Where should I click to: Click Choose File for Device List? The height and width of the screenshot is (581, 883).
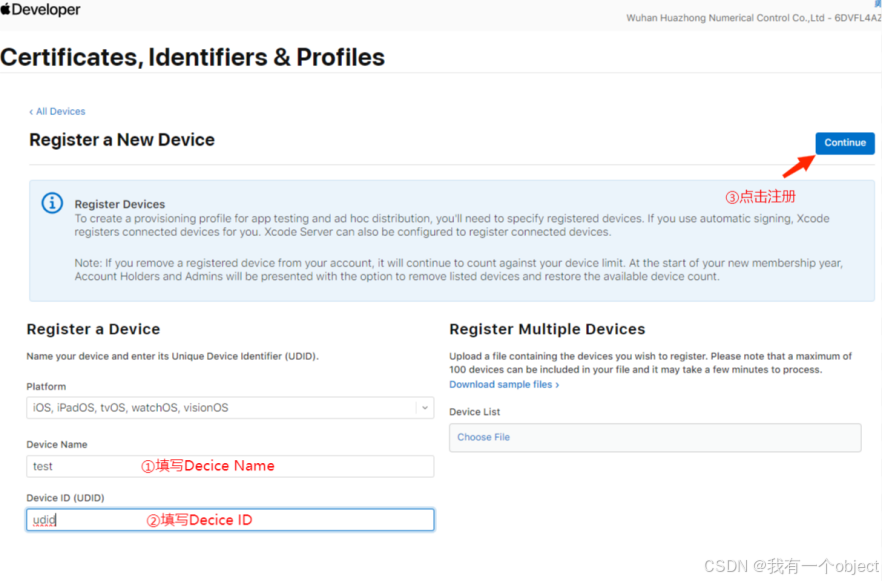(x=483, y=437)
